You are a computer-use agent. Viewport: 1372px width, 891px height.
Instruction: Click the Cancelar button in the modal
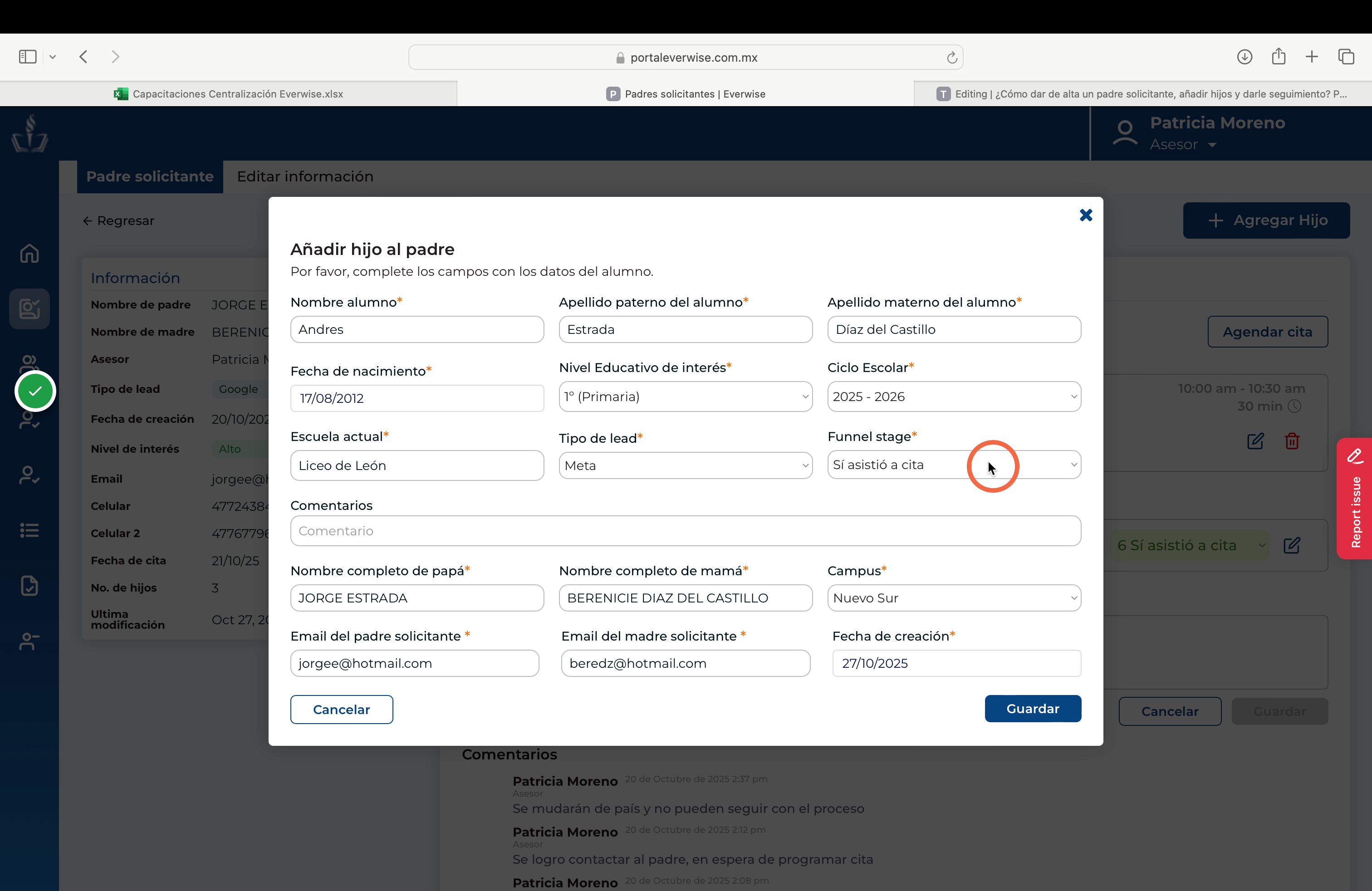pyautogui.click(x=341, y=710)
